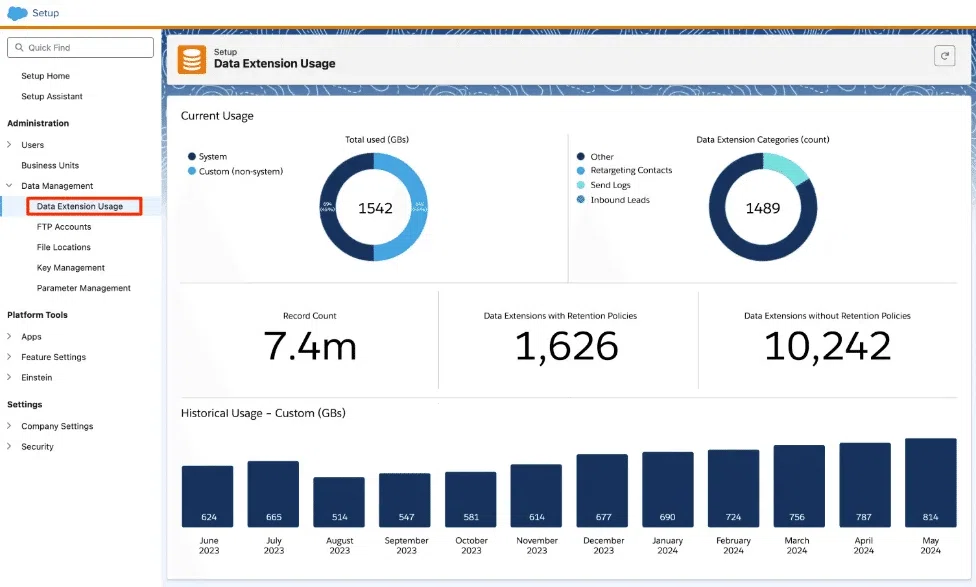Click the refresh icon button
Viewport: 976px width, 587px height.
(x=944, y=56)
